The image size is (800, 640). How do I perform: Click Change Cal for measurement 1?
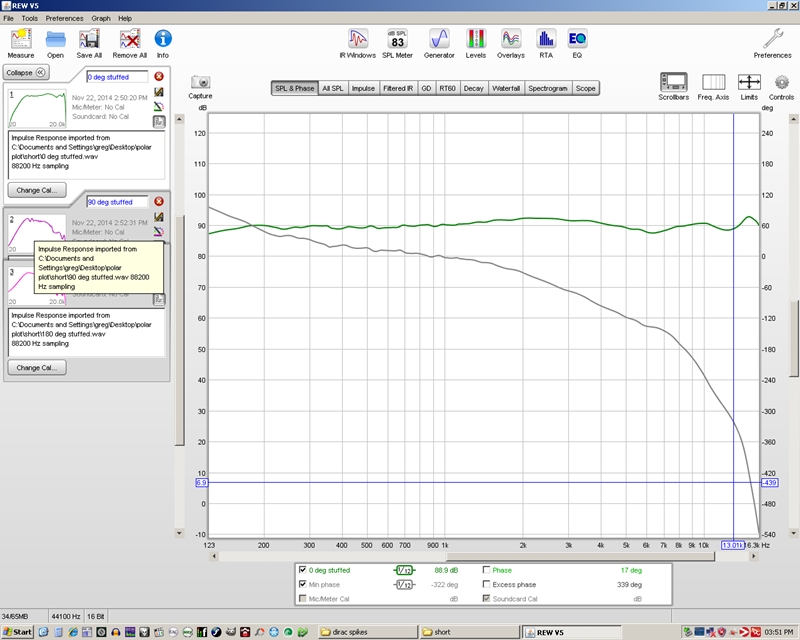[x=37, y=190]
